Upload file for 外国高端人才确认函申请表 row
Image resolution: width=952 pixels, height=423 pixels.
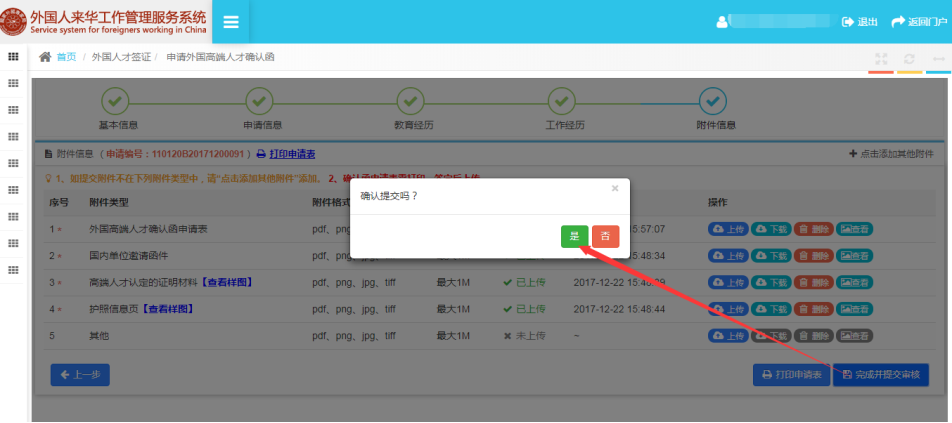tap(728, 229)
